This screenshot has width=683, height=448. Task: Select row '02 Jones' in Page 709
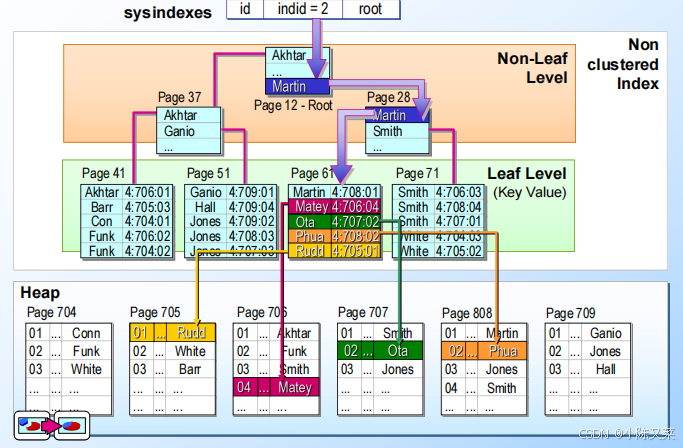point(588,351)
